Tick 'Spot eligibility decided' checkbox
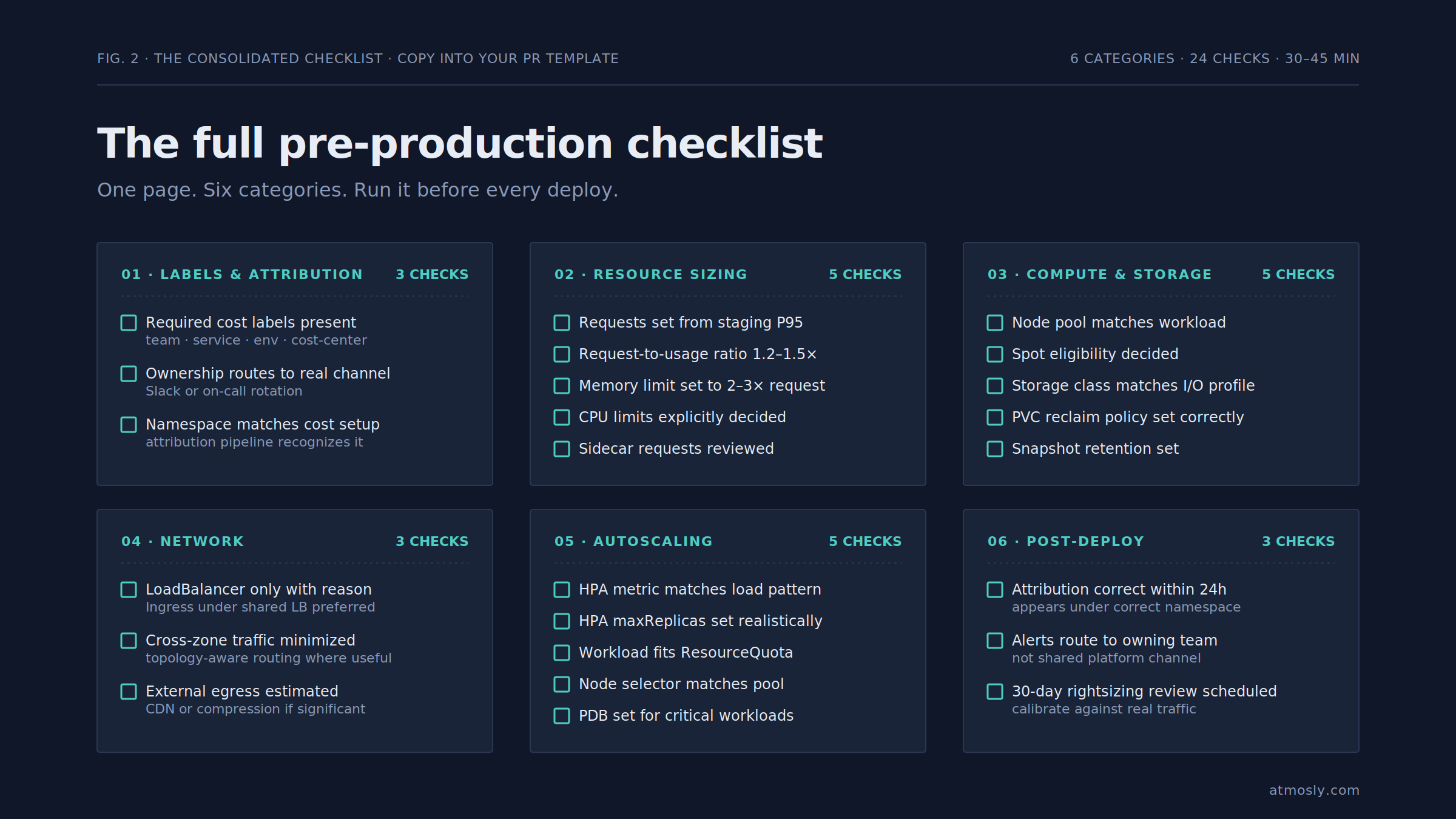1456x819 pixels. (995, 354)
